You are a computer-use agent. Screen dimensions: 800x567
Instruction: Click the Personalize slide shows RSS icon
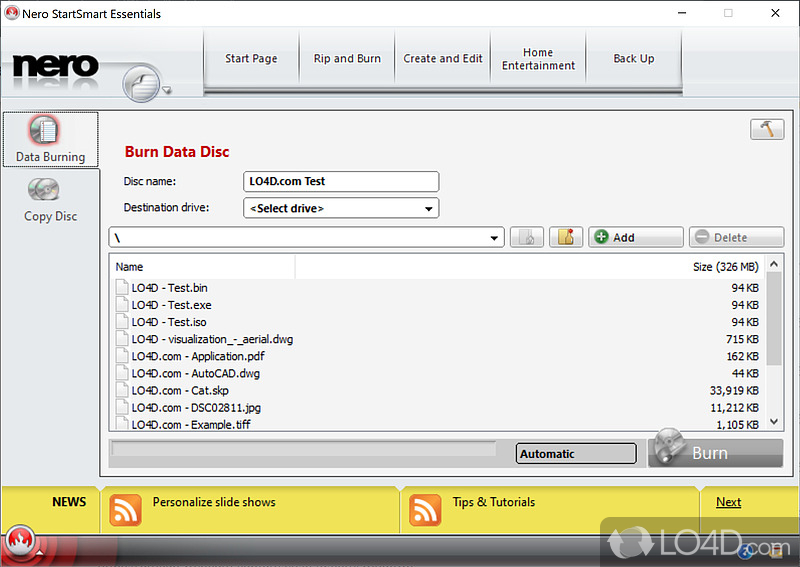(x=125, y=509)
